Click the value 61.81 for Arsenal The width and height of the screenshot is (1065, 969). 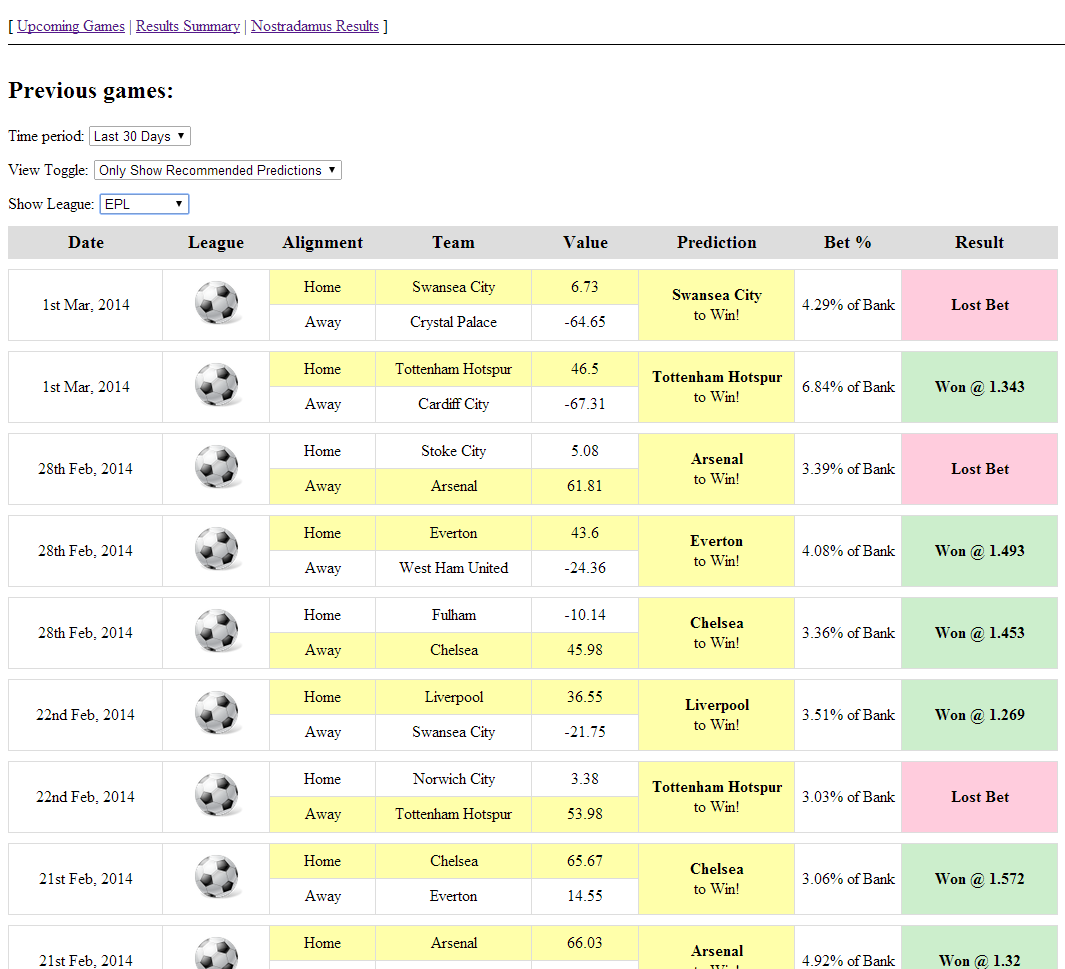coord(585,486)
